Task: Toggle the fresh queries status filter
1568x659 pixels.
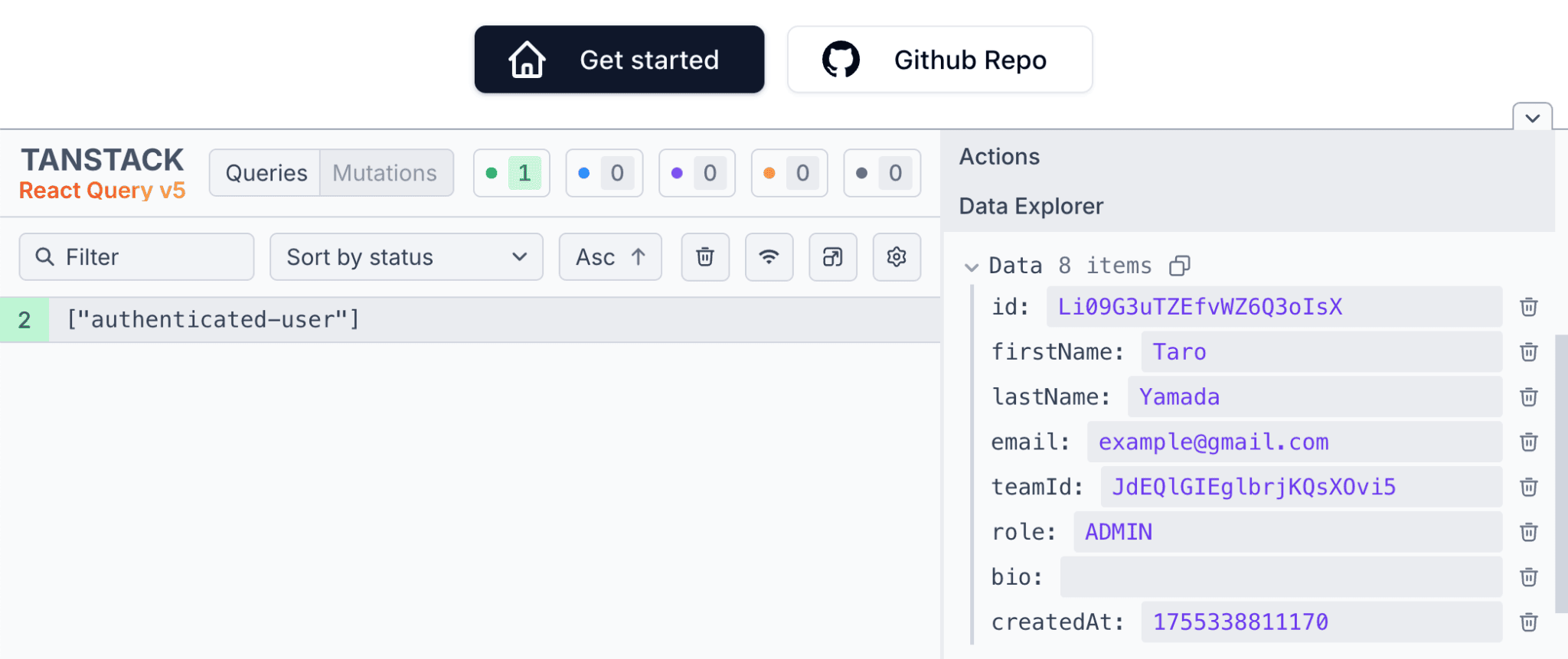Action: tap(511, 173)
